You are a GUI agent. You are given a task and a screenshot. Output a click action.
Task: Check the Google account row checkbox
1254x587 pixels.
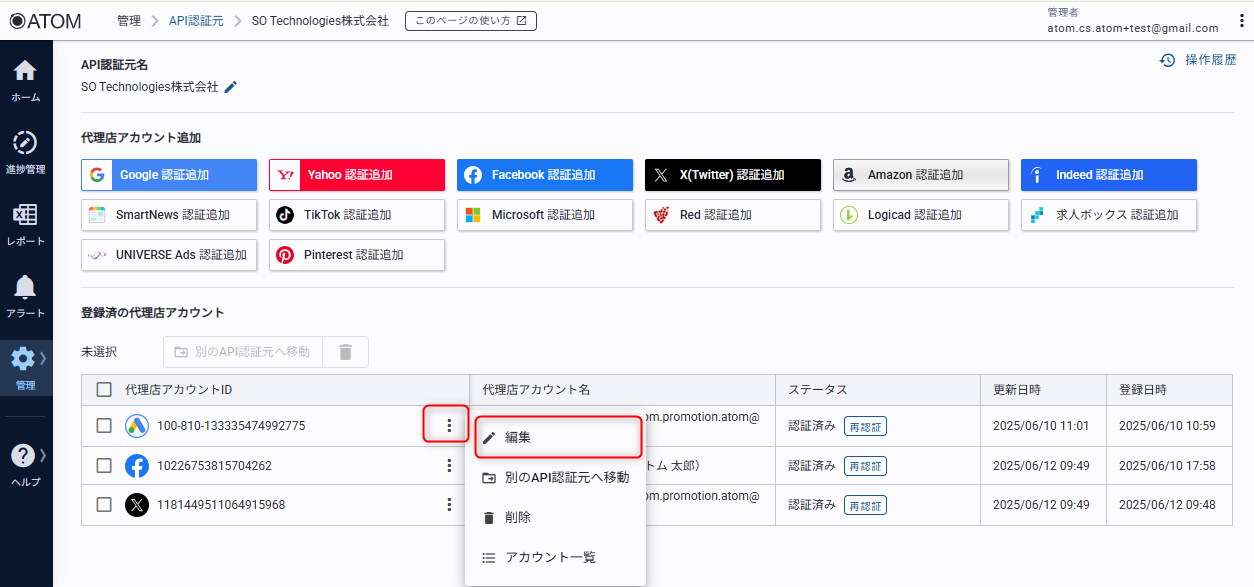point(104,426)
